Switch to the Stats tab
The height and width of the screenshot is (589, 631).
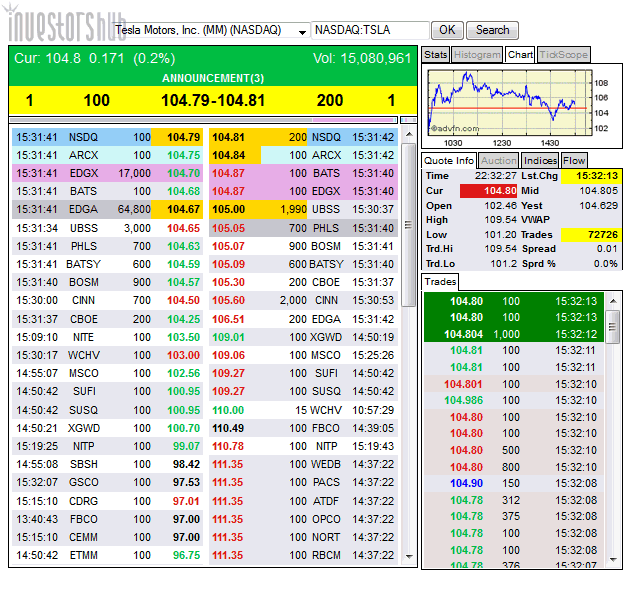pyautogui.click(x=436, y=54)
